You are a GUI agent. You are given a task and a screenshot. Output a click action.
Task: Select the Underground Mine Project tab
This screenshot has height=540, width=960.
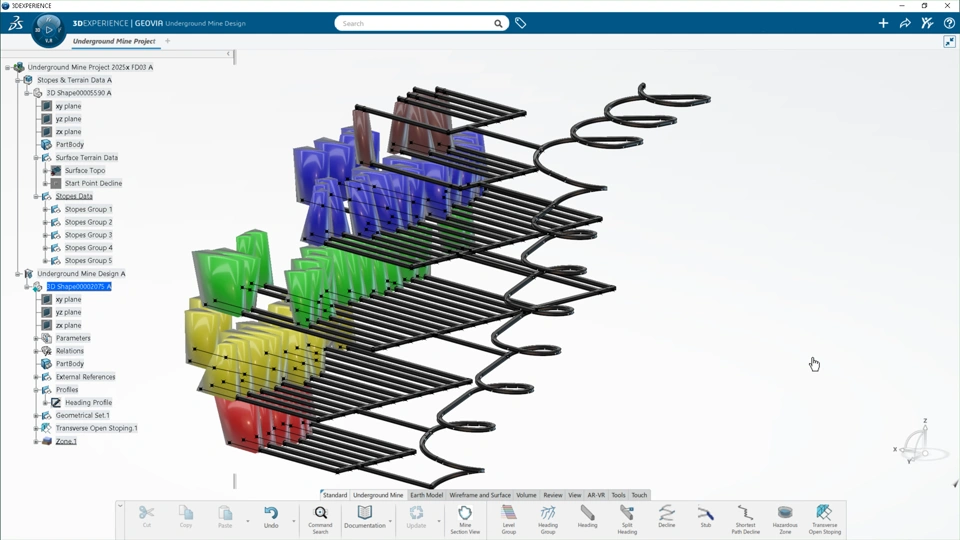[114, 41]
